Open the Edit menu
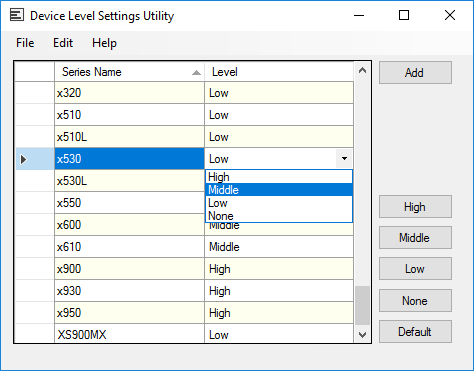The height and width of the screenshot is (371, 474). 63,43
